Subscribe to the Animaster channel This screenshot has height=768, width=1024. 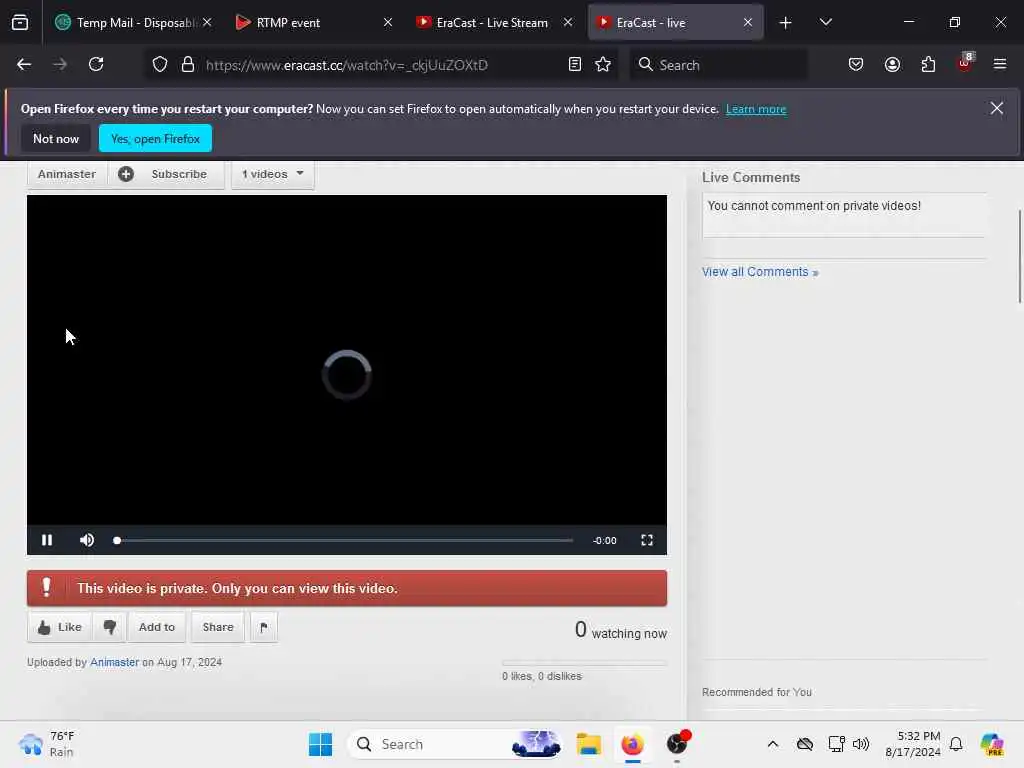pyautogui.click(x=167, y=174)
